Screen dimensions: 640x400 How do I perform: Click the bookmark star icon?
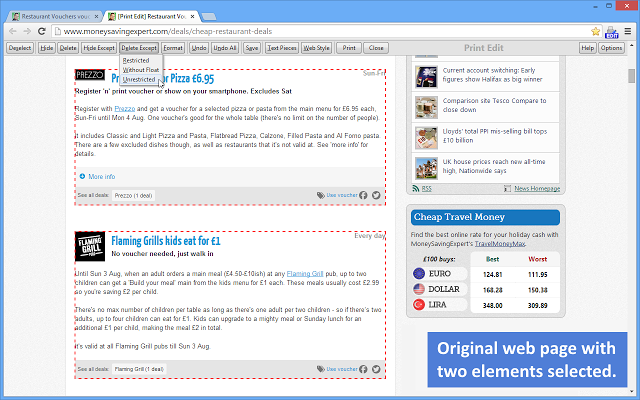tap(596, 31)
